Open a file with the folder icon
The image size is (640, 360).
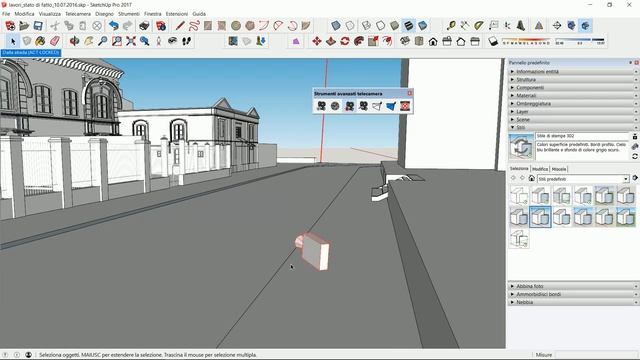coord(24,26)
